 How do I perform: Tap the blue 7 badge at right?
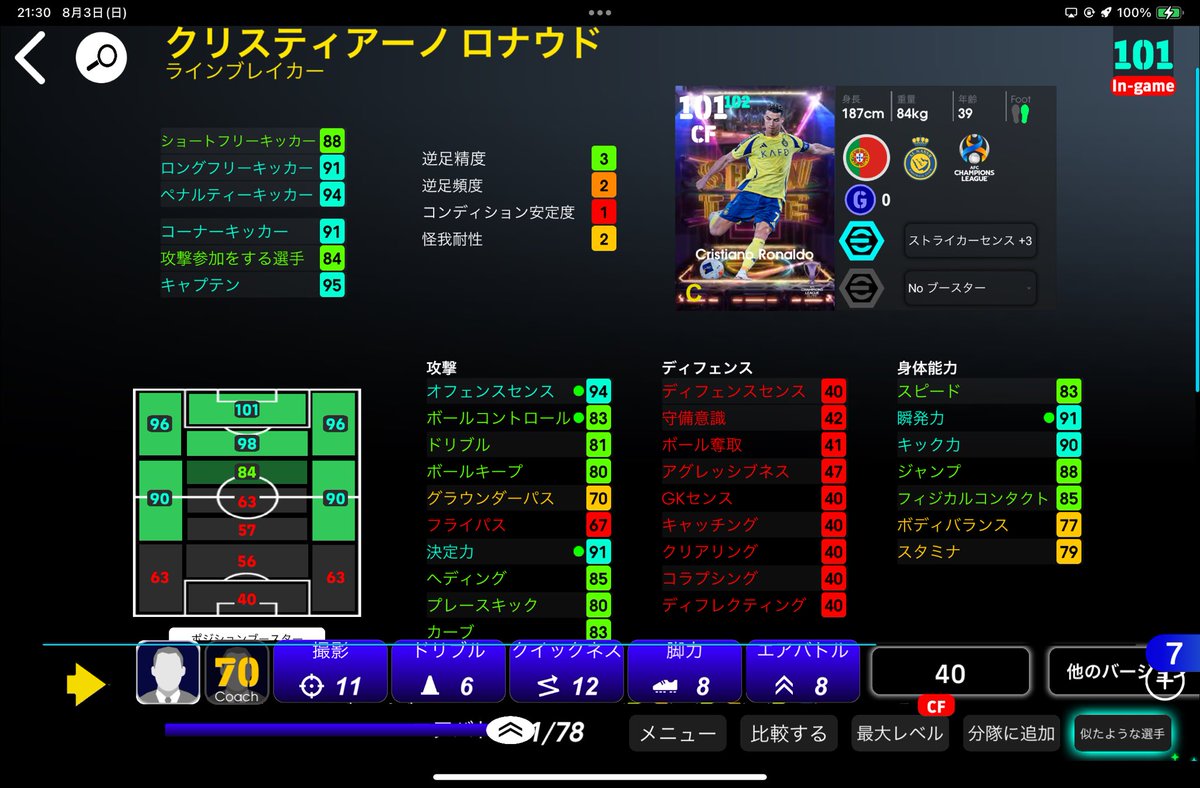point(1174,654)
